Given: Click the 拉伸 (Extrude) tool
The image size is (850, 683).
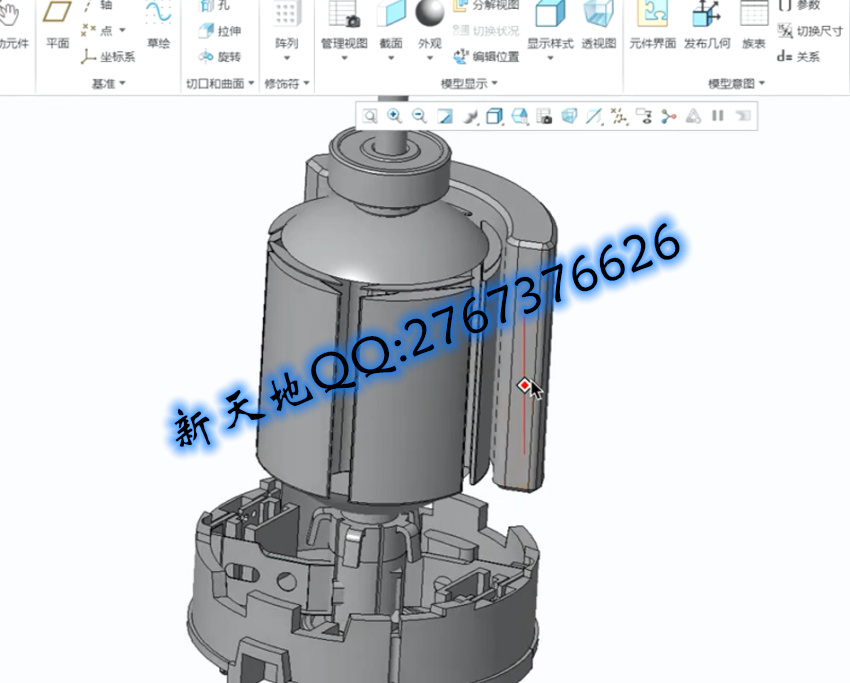Looking at the screenshot, I should click(x=220, y=31).
